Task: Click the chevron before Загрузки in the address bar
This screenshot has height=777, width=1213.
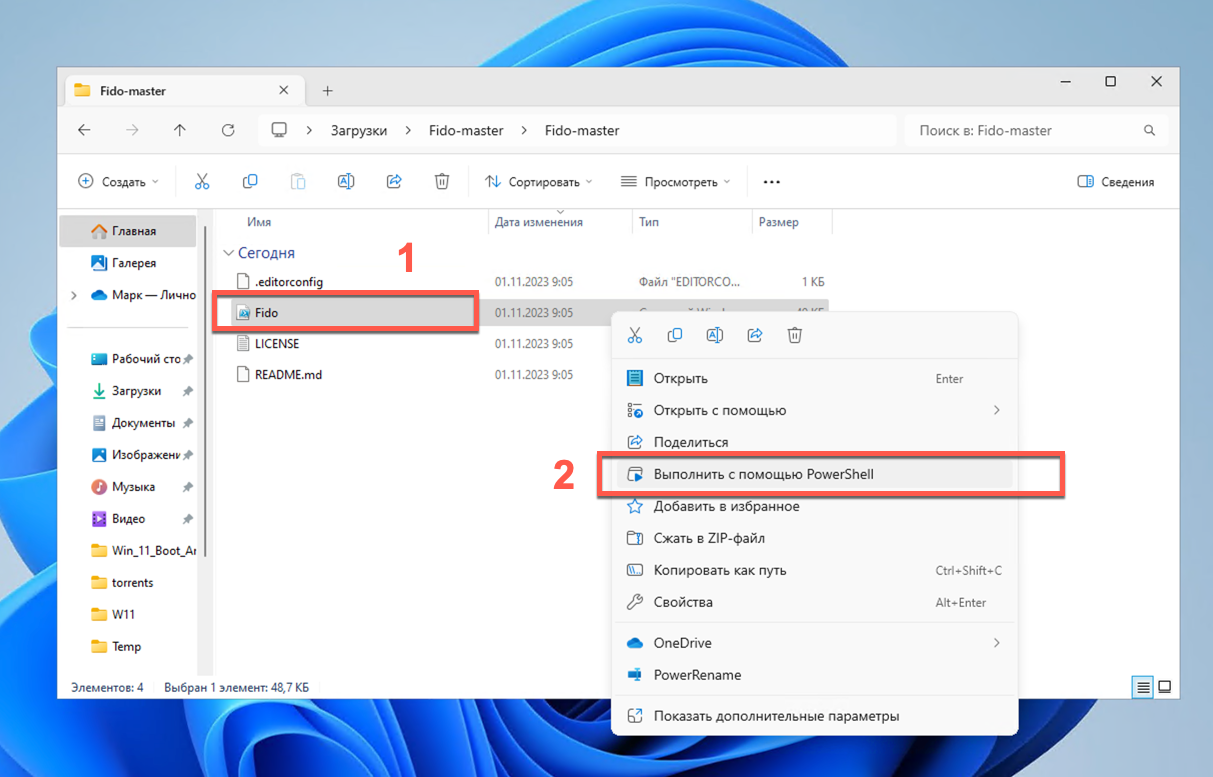Action: [310, 130]
